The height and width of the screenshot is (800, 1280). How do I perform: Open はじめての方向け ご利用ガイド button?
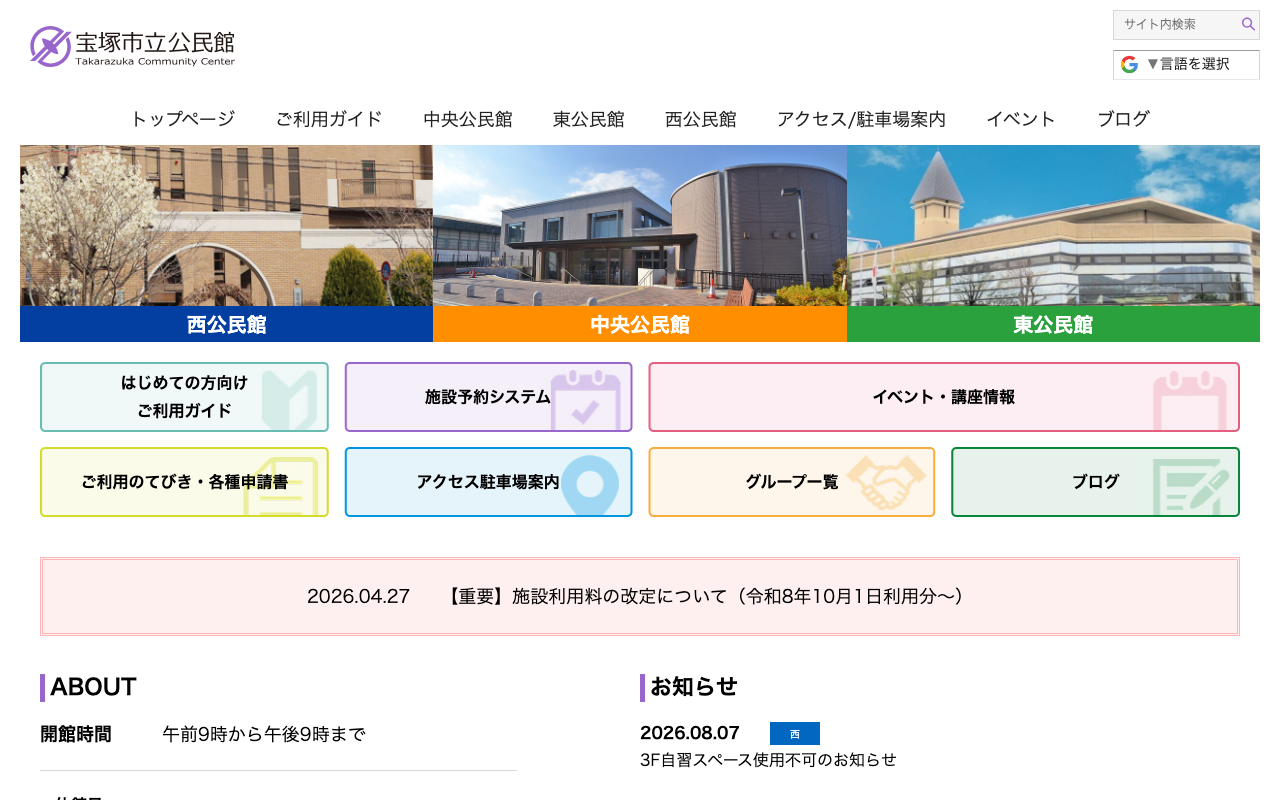[184, 397]
